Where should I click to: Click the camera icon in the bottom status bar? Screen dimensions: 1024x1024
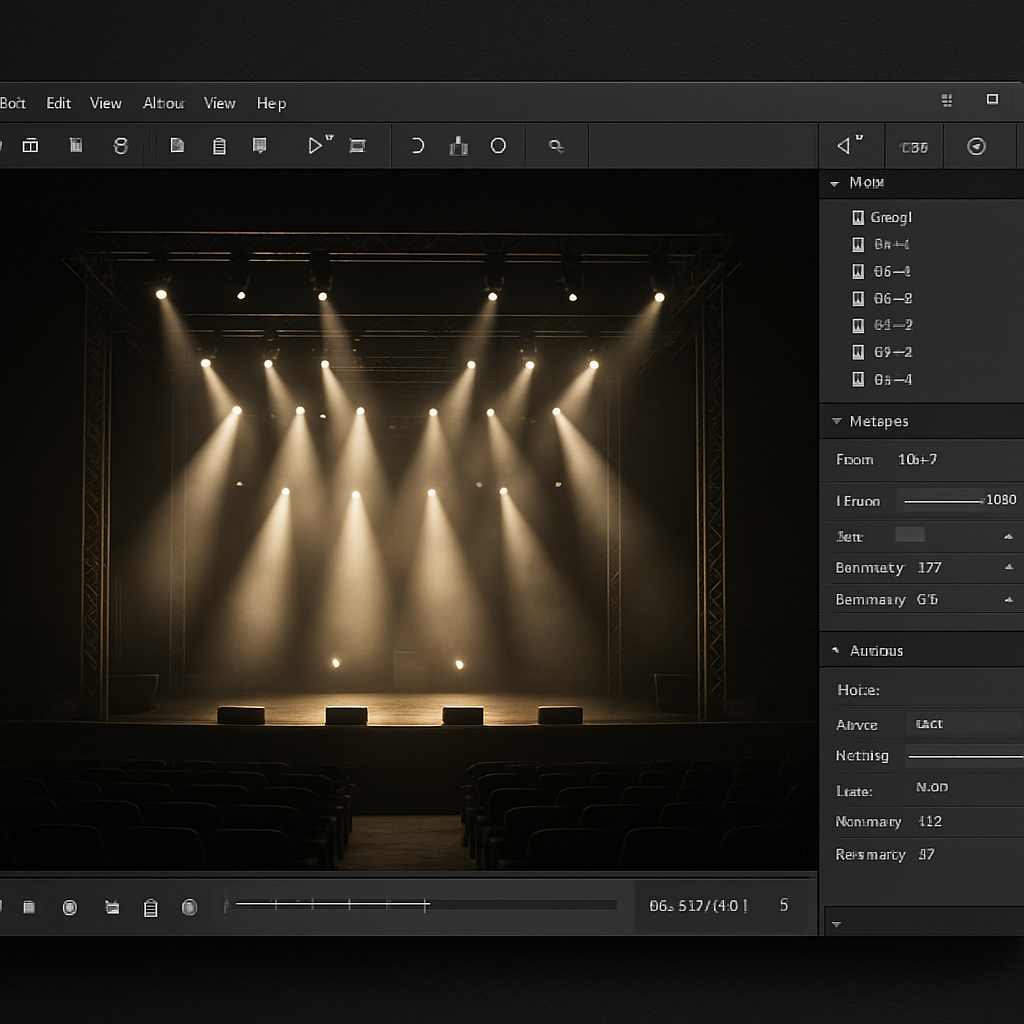(x=111, y=907)
